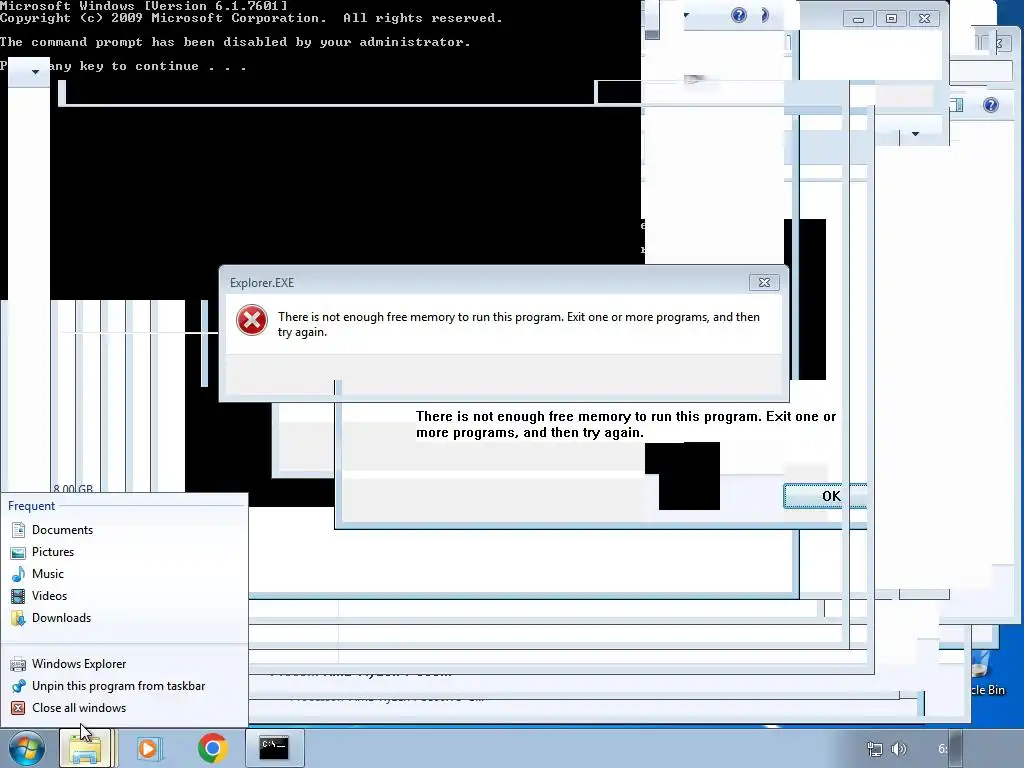Open the volume speaker tray icon
The height and width of the screenshot is (768, 1024).
point(899,749)
